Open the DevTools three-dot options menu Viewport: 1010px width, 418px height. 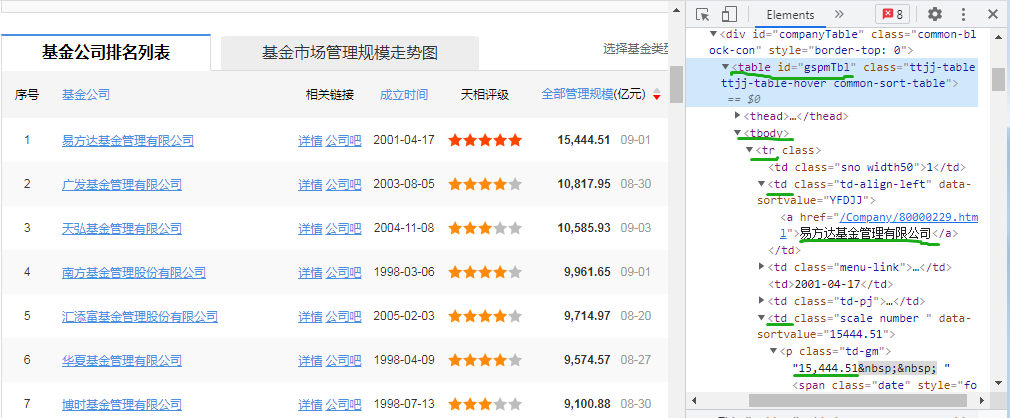(964, 14)
